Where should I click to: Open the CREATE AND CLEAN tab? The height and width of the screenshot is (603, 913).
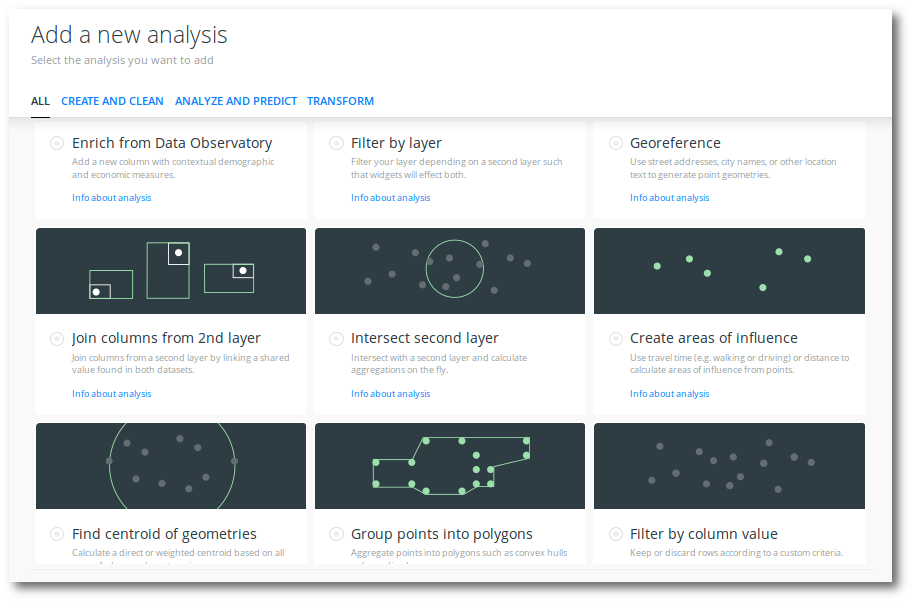click(x=112, y=101)
